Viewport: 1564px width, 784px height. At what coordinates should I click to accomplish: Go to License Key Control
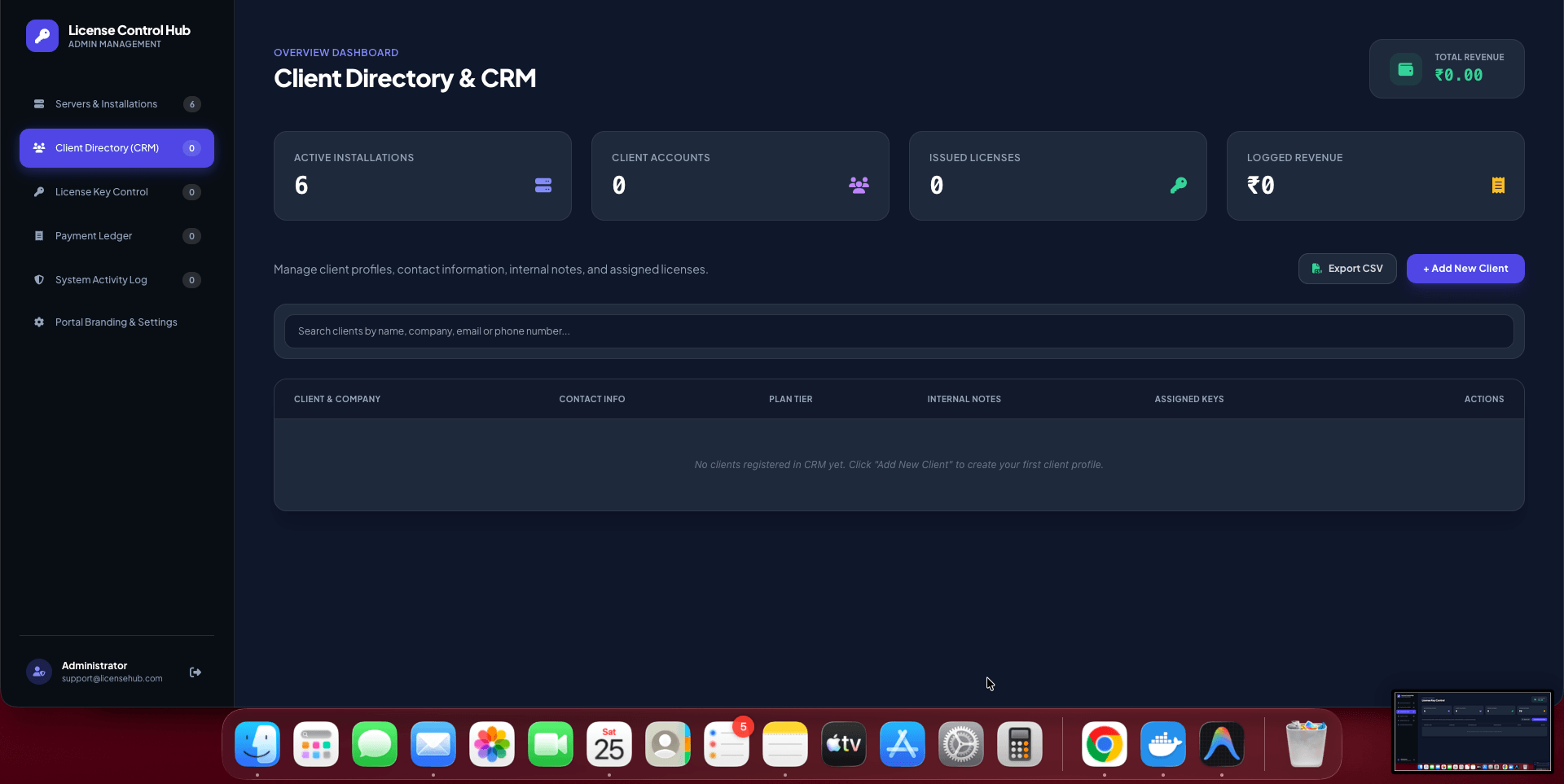(116, 192)
